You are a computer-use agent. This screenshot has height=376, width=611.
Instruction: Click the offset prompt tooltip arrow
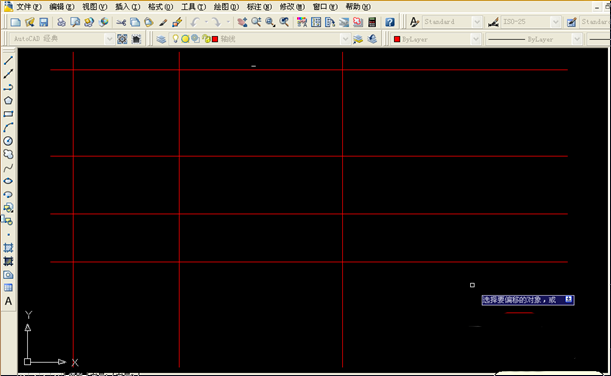point(569,299)
